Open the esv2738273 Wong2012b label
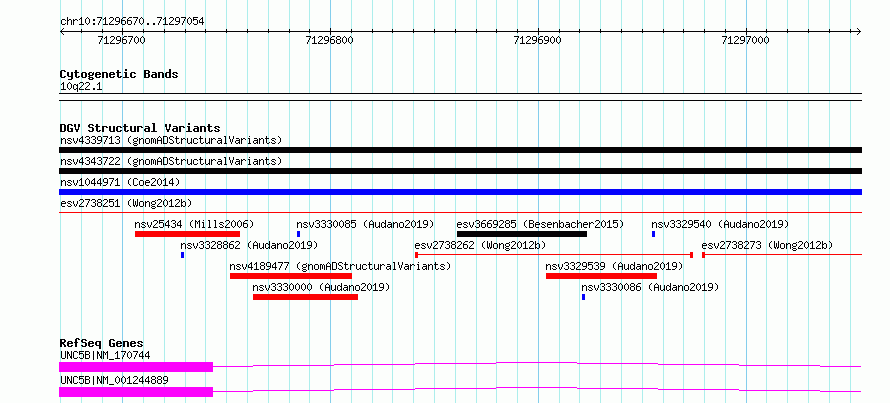 click(x=767, y=245)
